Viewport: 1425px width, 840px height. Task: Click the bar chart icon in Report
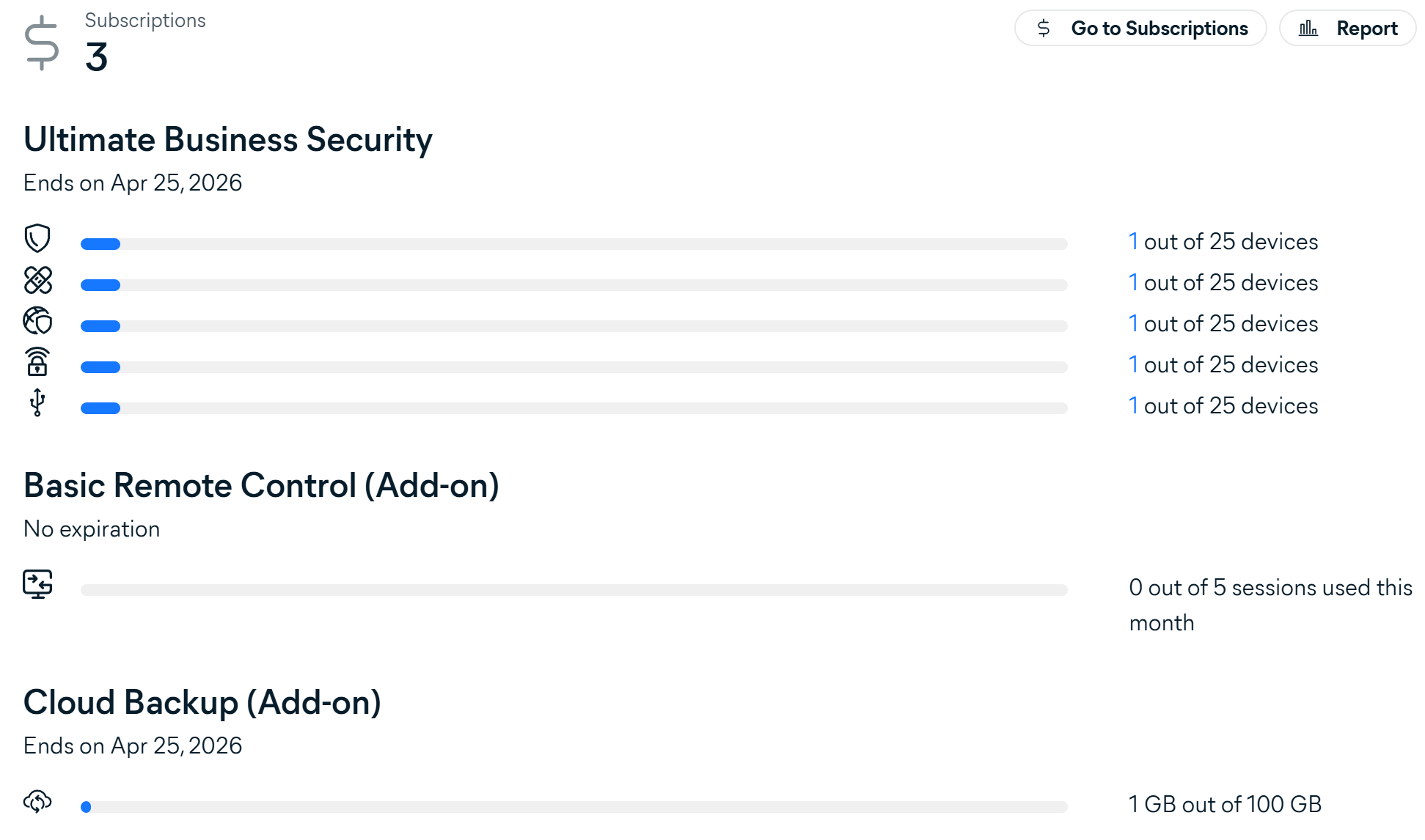pyautogui.click(x=1308, y=29)
